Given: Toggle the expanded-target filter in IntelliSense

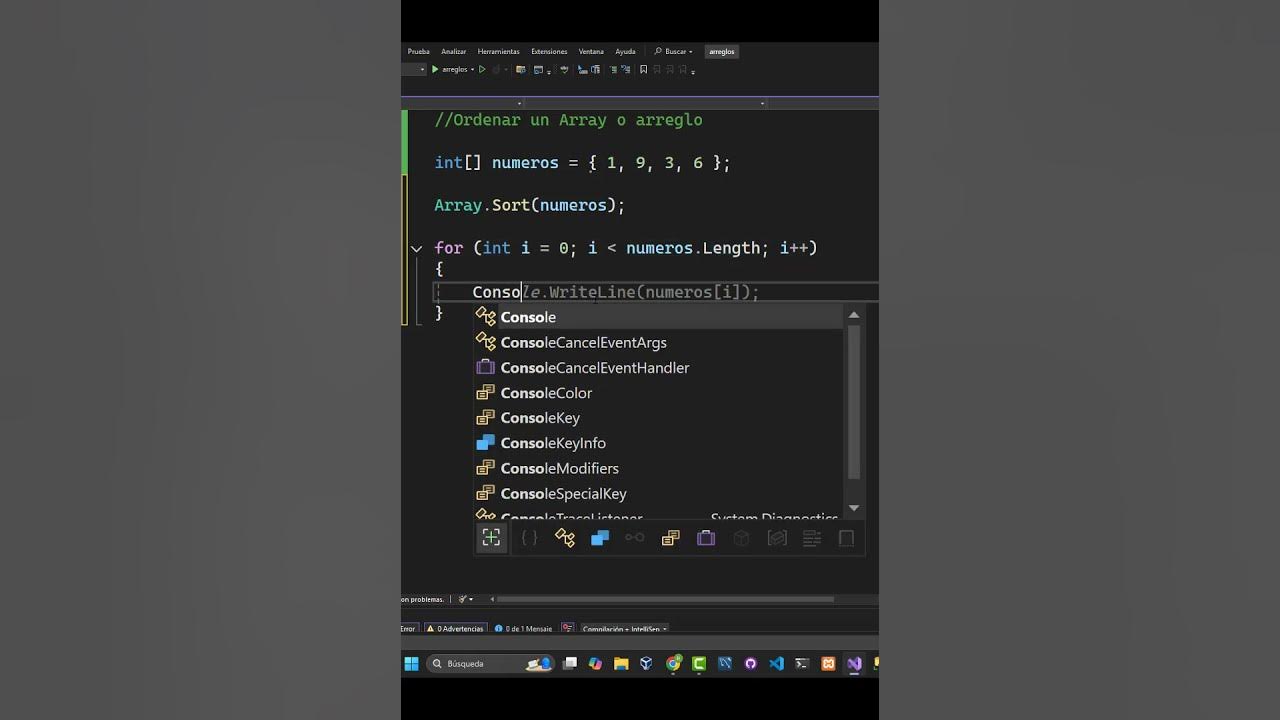Looking at the screenshot, I should (x=491, y=538).
